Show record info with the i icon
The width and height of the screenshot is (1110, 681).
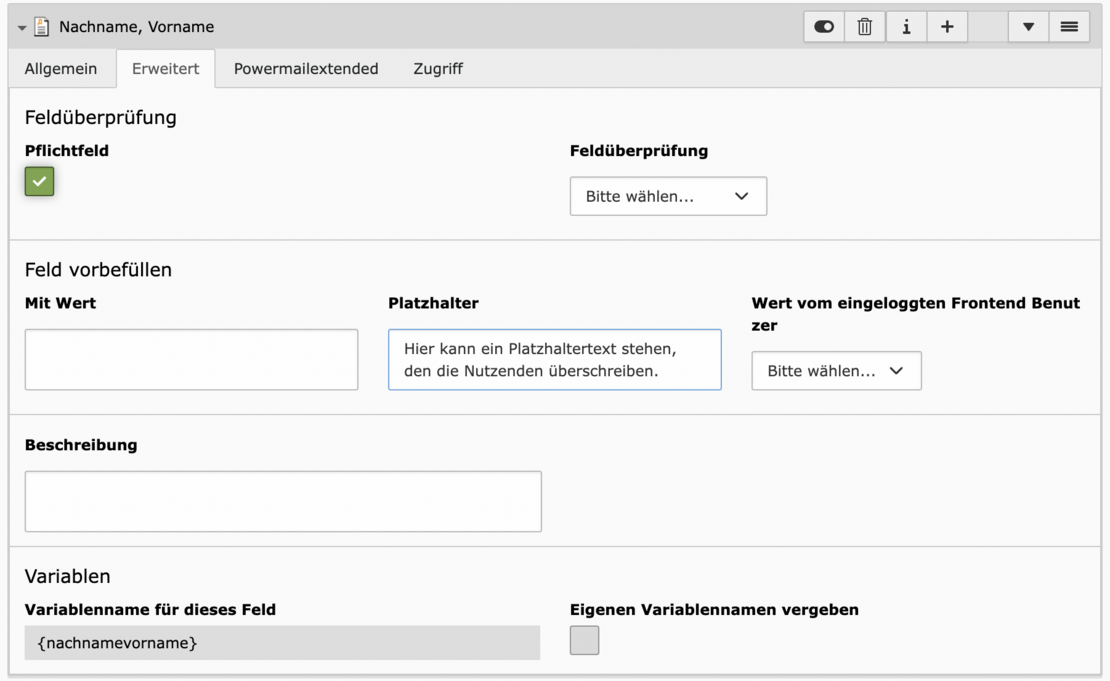coord(906,28)
